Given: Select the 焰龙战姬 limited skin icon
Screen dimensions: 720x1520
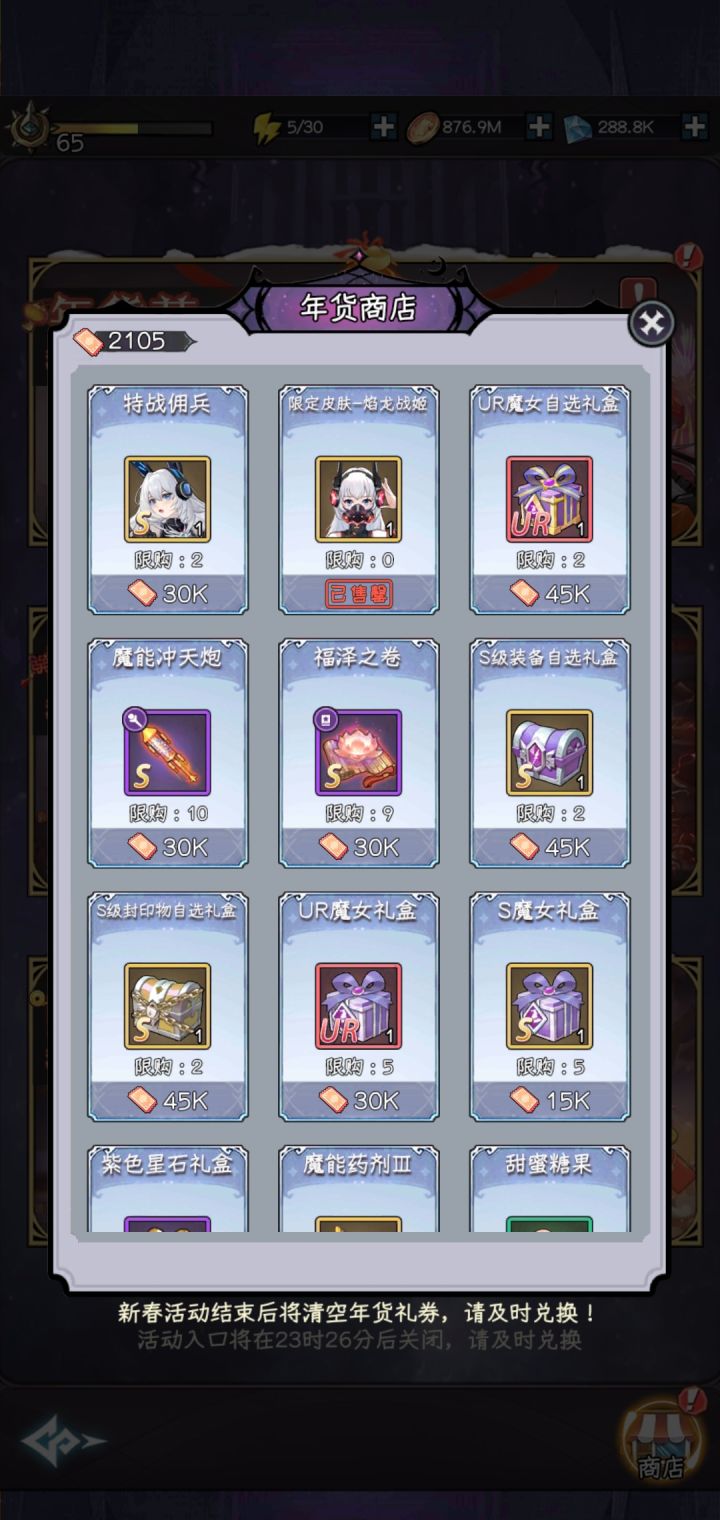Looking at the screenshot, I should tap(358, 499).
